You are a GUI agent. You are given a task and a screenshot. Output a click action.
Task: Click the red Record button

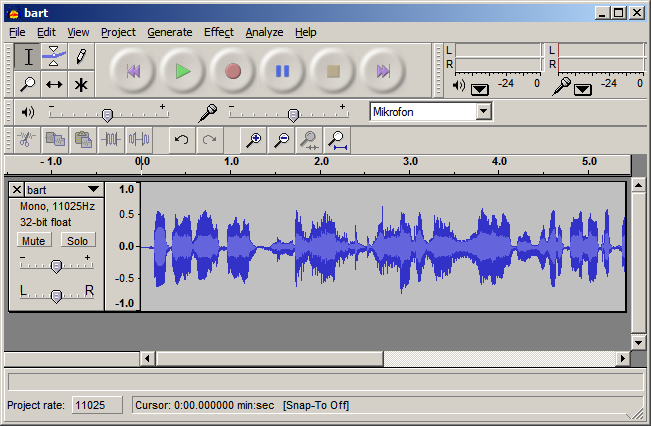click(233, 71)
